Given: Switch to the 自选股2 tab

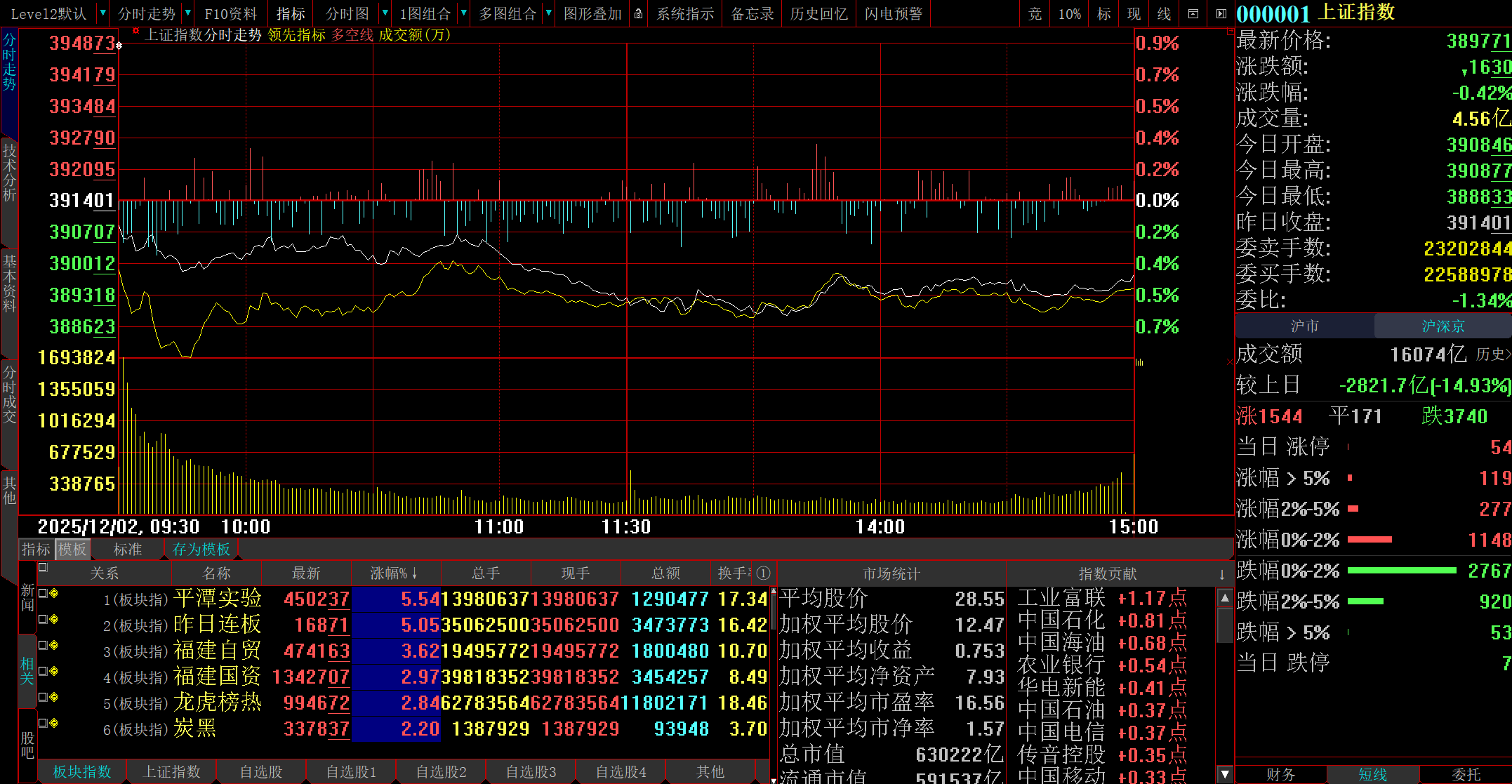Looking at the screenshot, I should [441, 772].
